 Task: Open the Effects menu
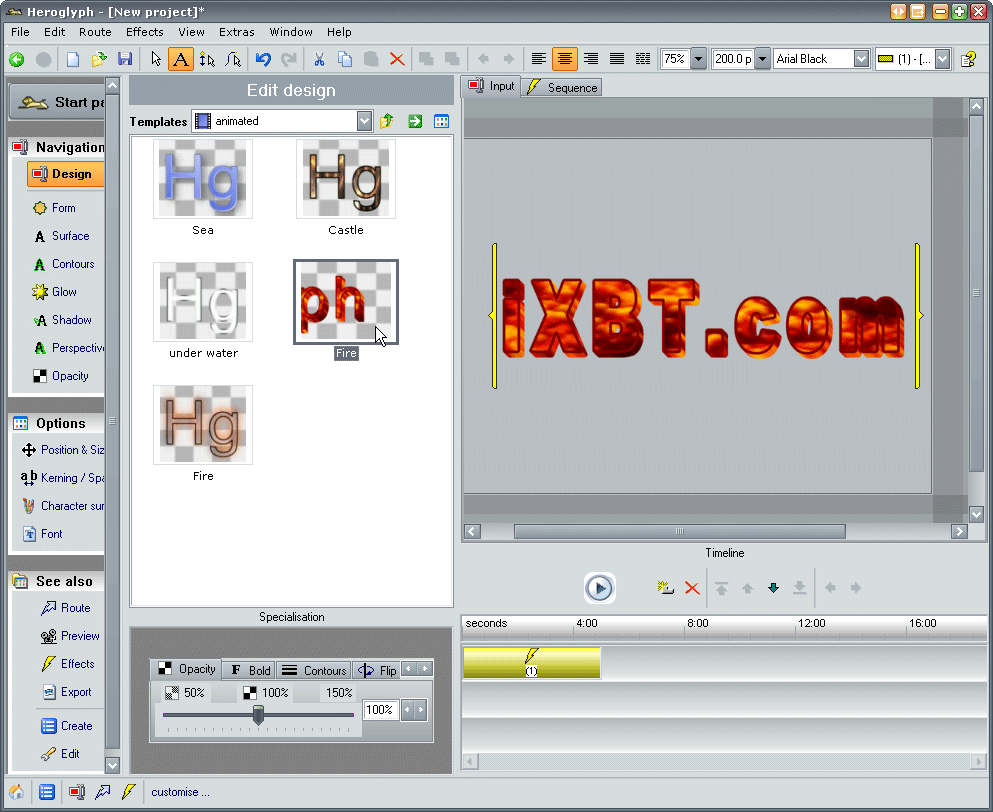click(x=144, y=32)
